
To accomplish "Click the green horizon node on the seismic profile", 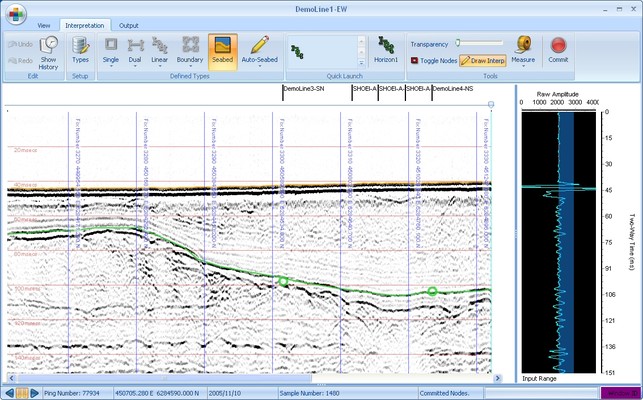I will pos(283,282).
